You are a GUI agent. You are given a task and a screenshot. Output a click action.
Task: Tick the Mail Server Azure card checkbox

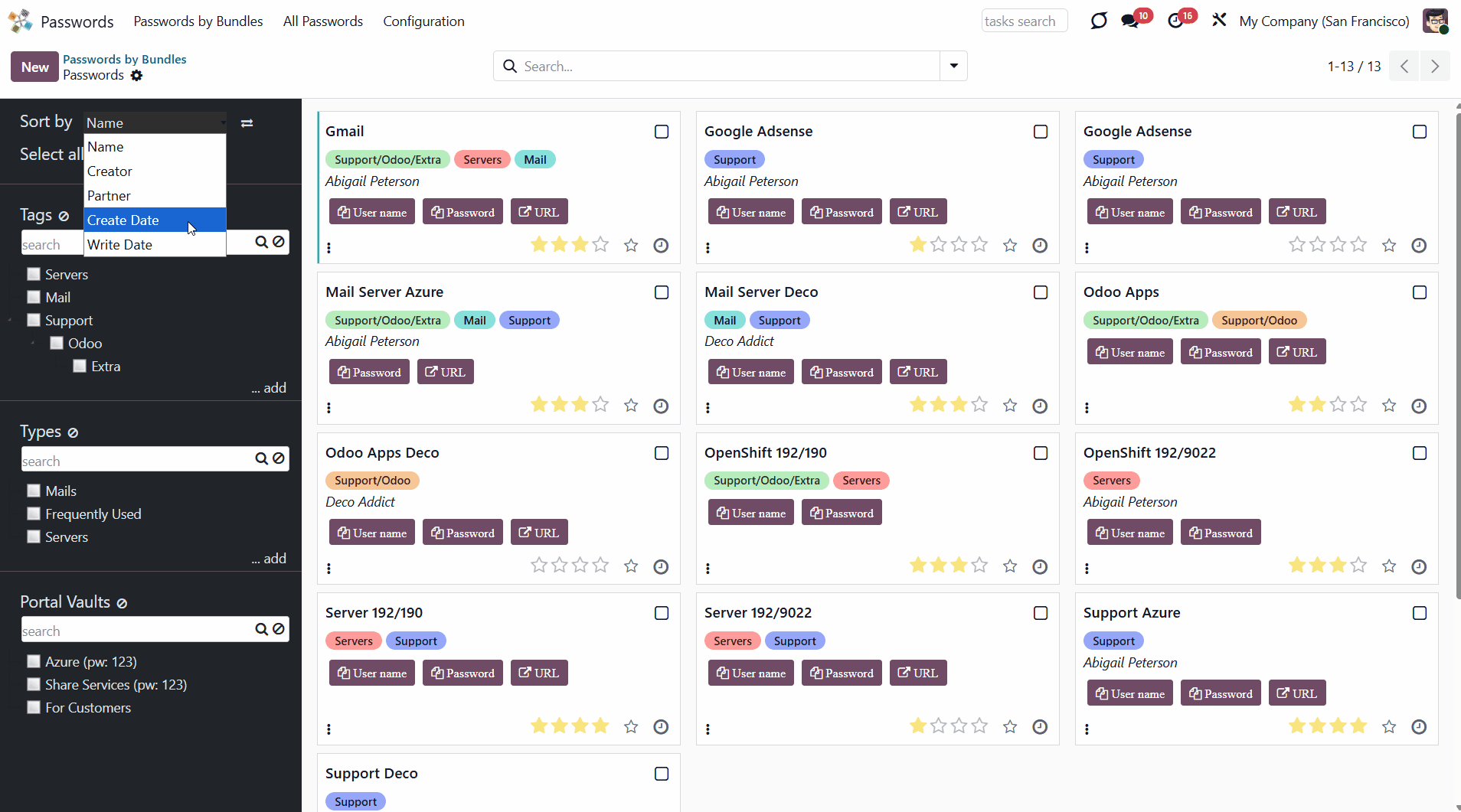click(x=662, y=292)
